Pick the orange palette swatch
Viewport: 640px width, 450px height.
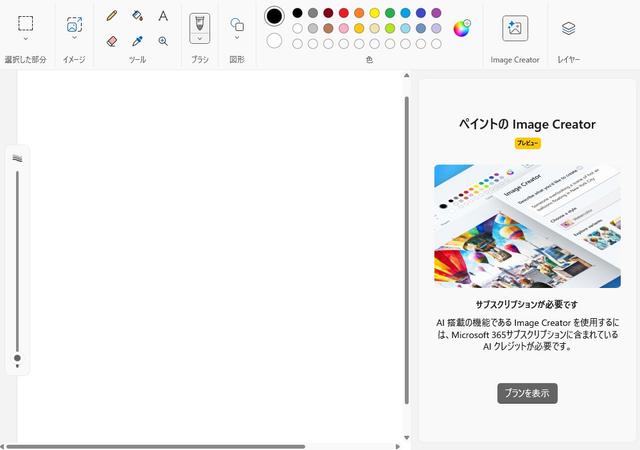click(x=359, y=13)
